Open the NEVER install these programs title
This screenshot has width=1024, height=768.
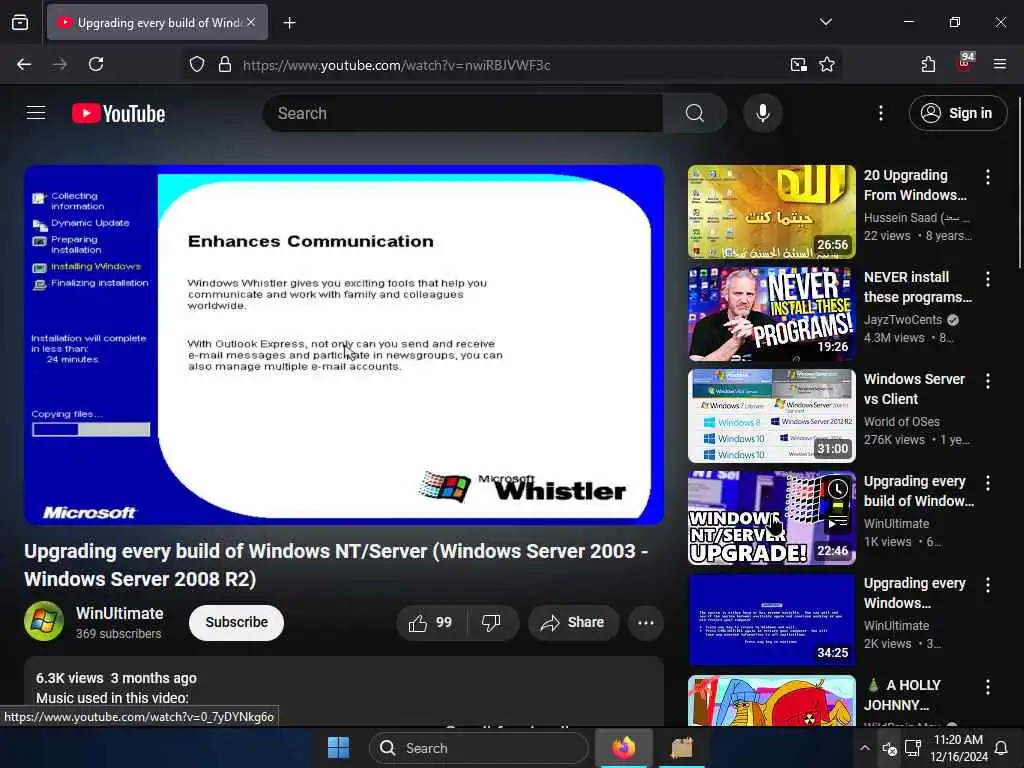[918, 287]
